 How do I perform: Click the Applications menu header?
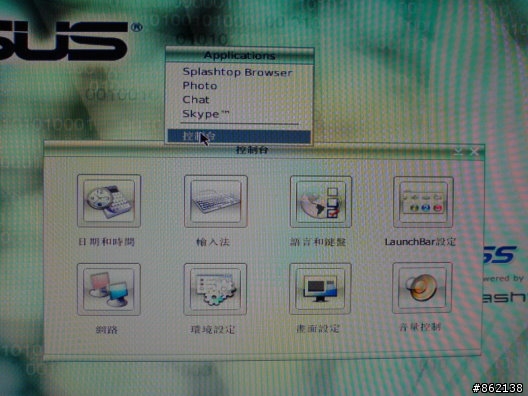click(239, 55)
